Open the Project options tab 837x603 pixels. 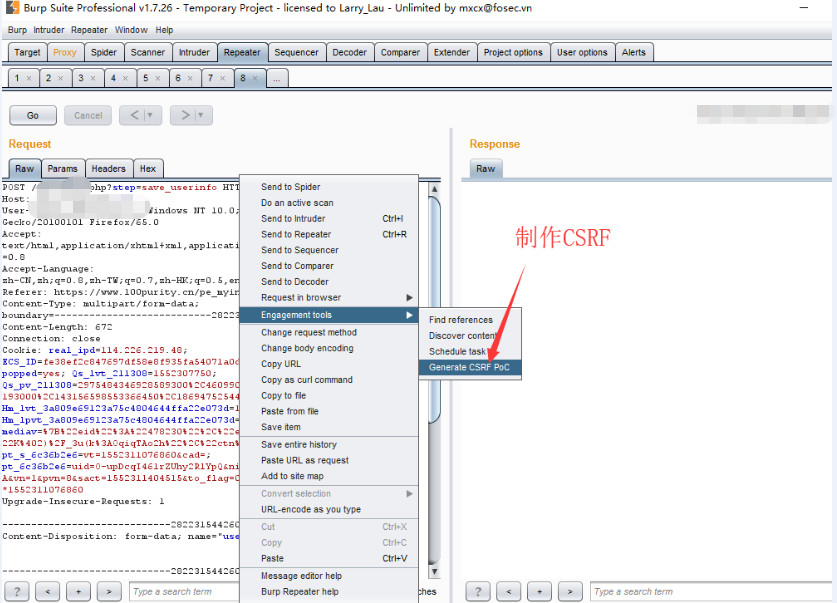click(x=513, y=52)
